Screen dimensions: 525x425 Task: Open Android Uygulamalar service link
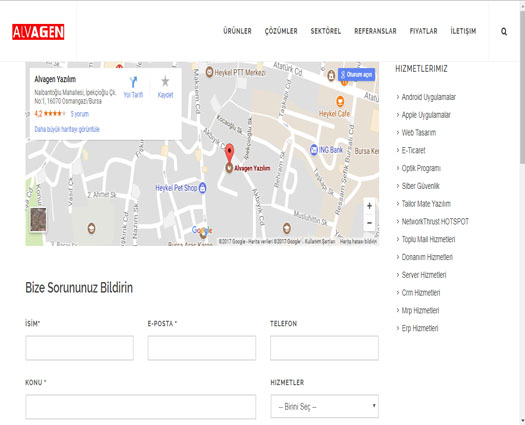(429, 97)
